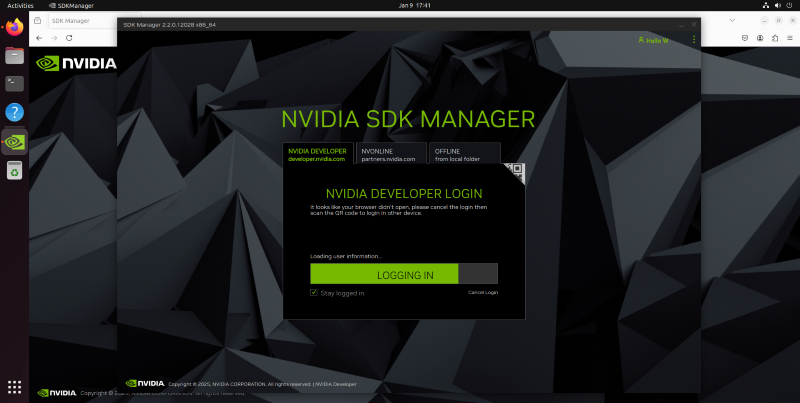The image size is (800, 403).
Task: Click the Cancel Login link
Action: click(482, 292)
